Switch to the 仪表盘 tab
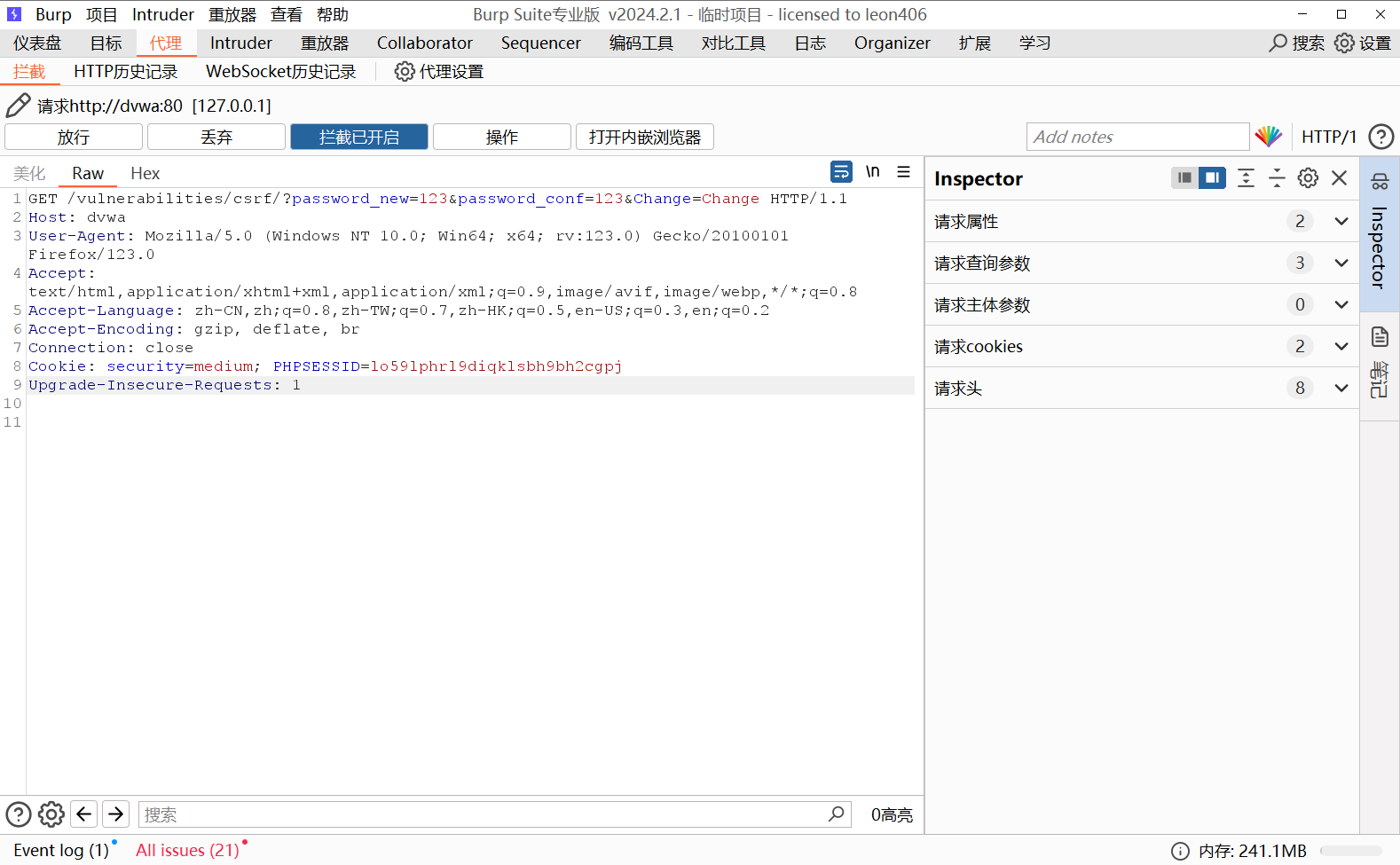The width and height of the screenshot is (1400, 865). 37,43
